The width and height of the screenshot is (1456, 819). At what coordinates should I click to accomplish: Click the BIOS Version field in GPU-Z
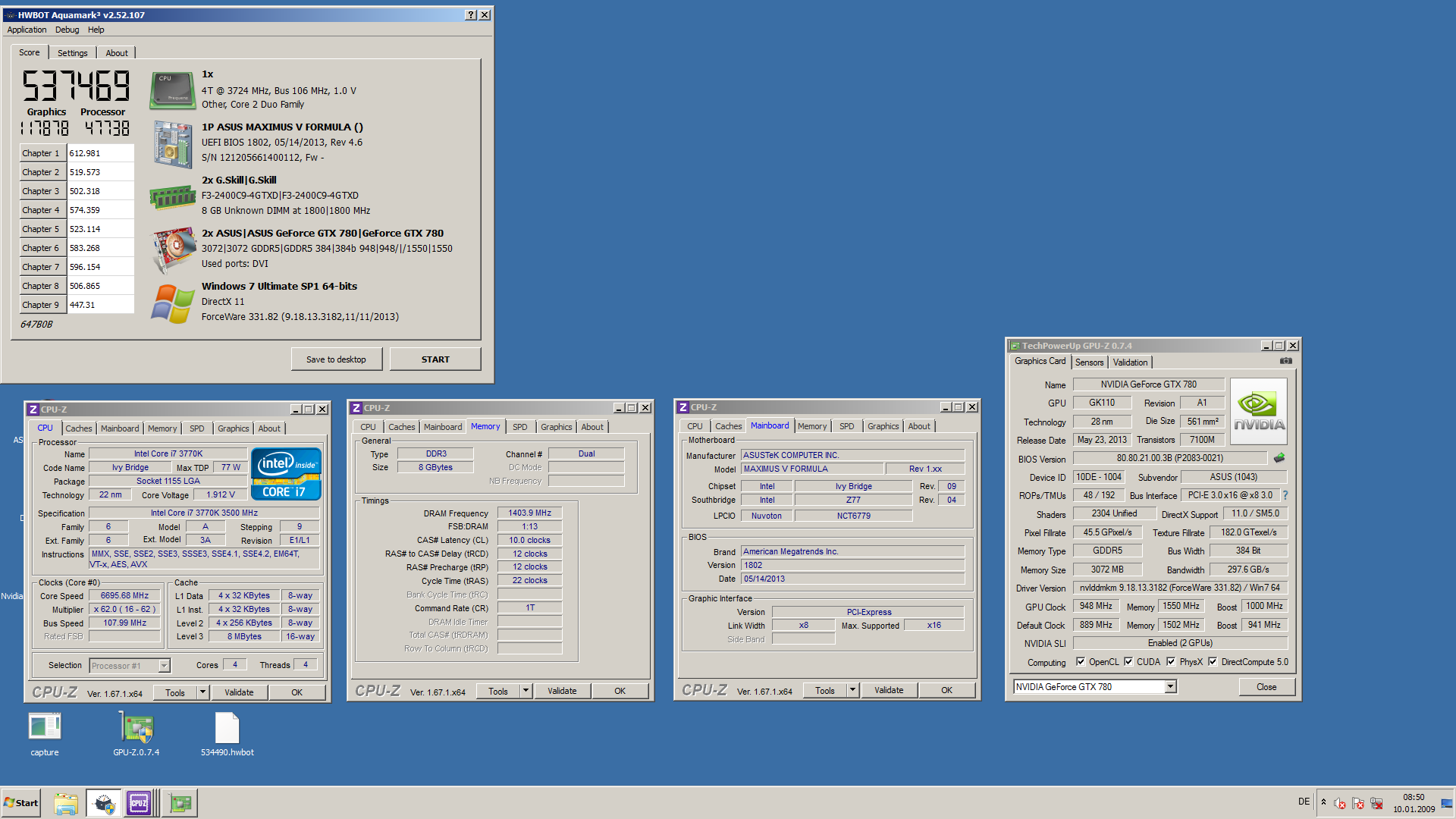1169,458
